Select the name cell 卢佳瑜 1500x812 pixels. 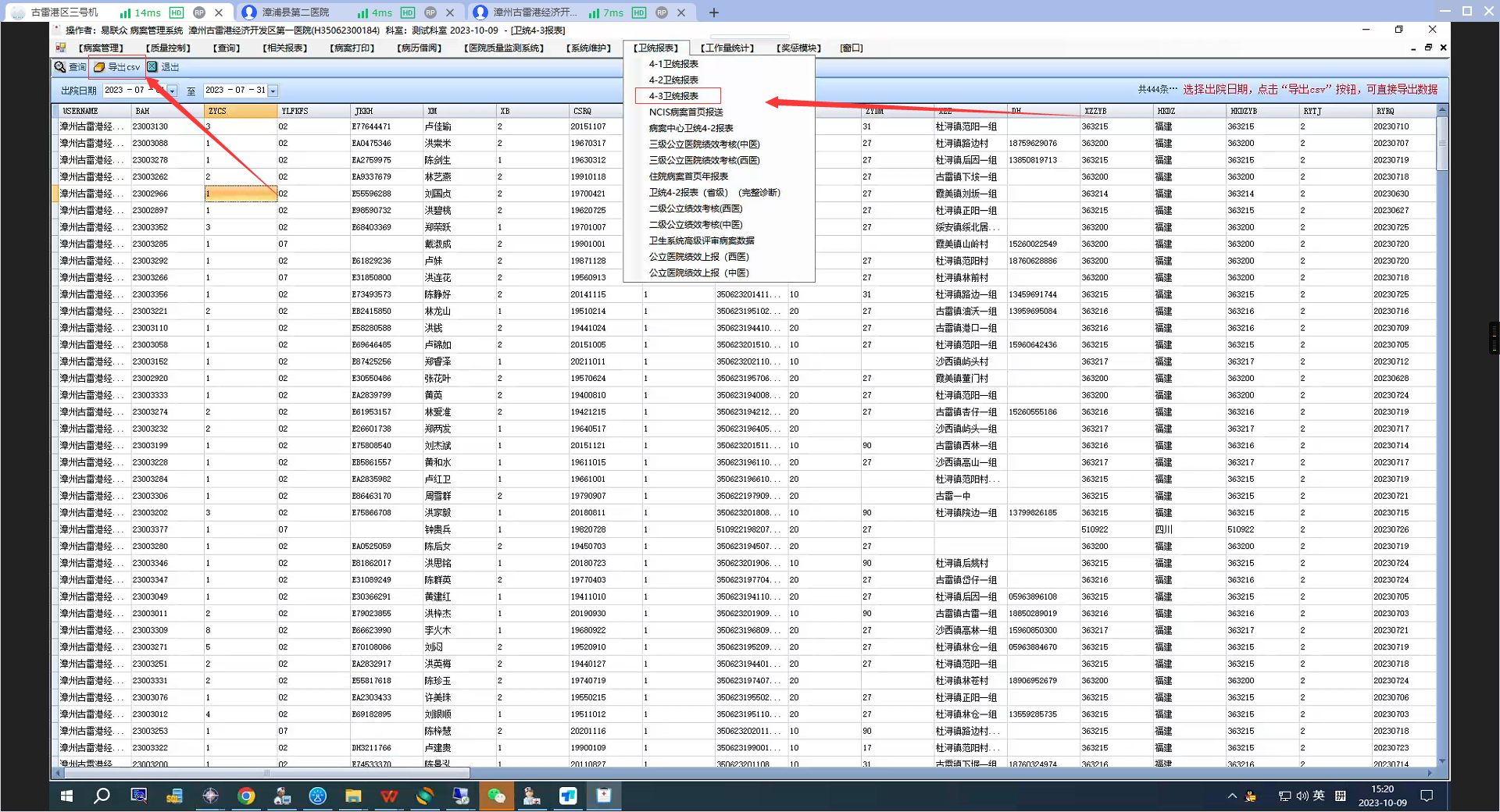point(460,126)
